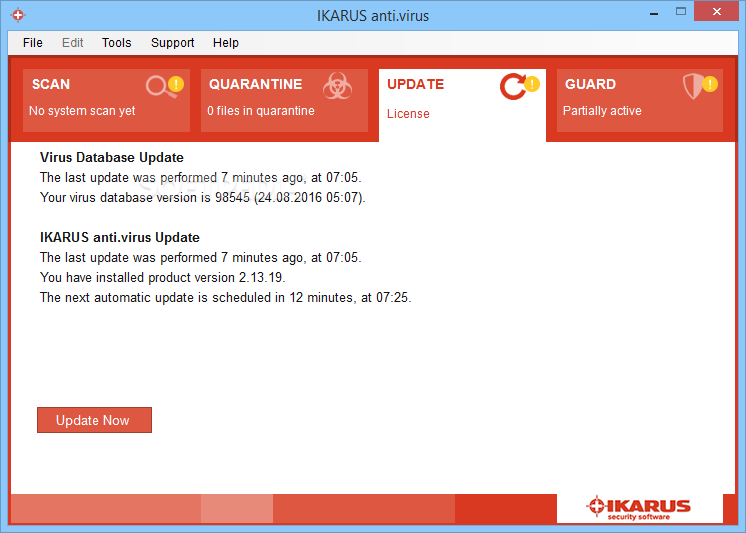Click the 'IKARUS anti.virus Update' heading
746x533 pixels.
tap(120, 237)
